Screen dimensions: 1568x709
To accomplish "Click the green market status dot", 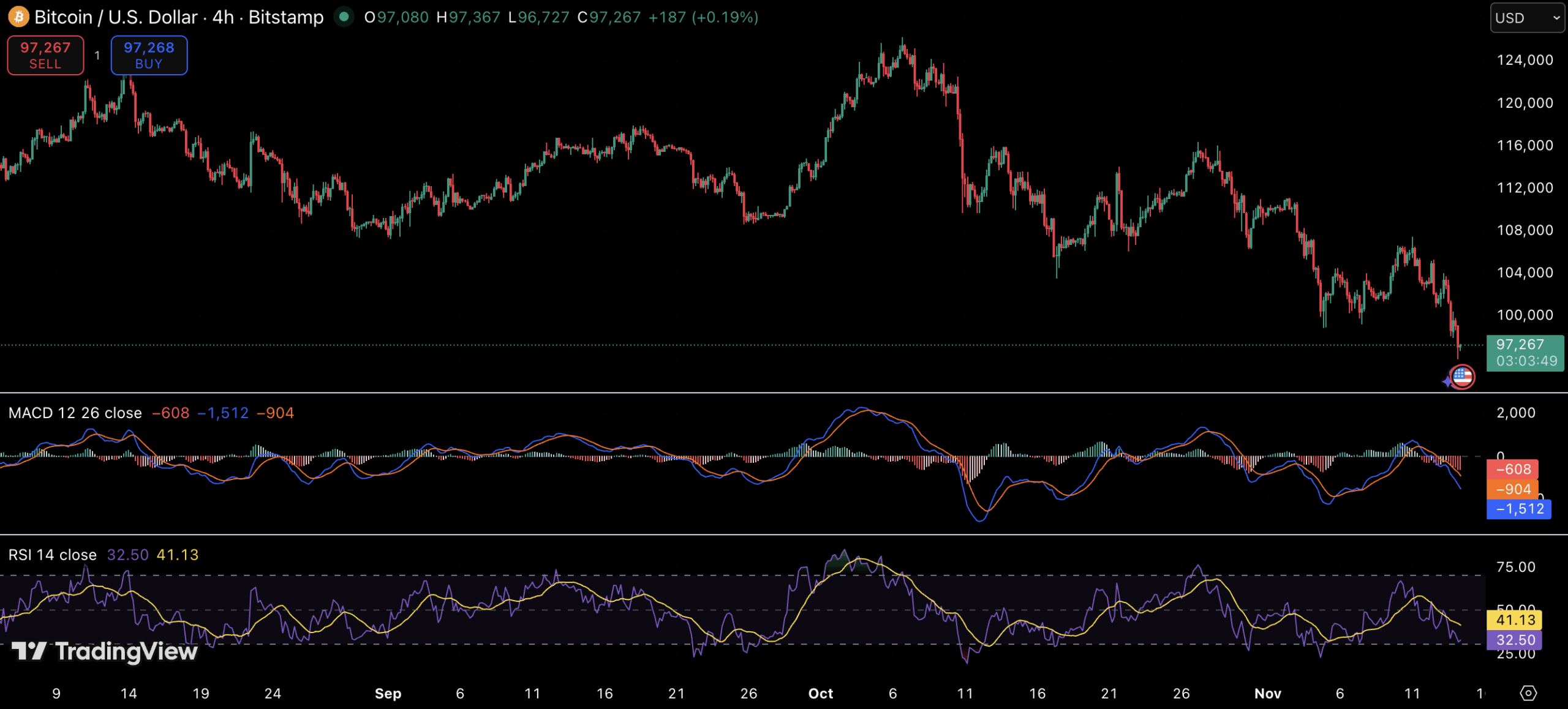I will pos(344,17).
